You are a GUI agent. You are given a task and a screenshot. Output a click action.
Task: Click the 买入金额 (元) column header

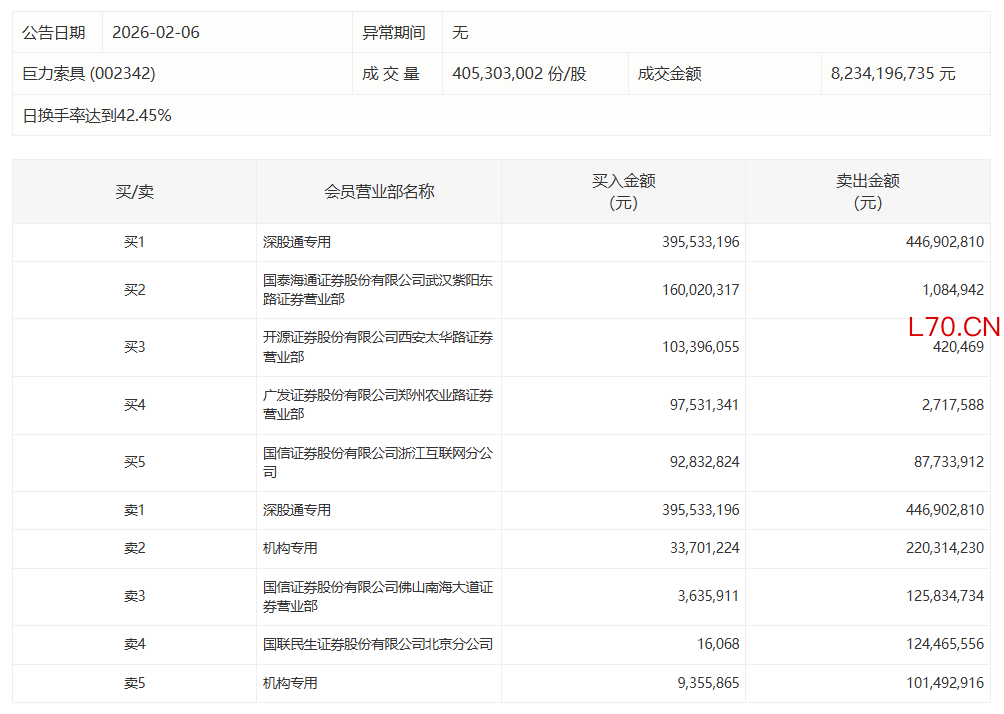pyautogui.click(x=623, y=191)
